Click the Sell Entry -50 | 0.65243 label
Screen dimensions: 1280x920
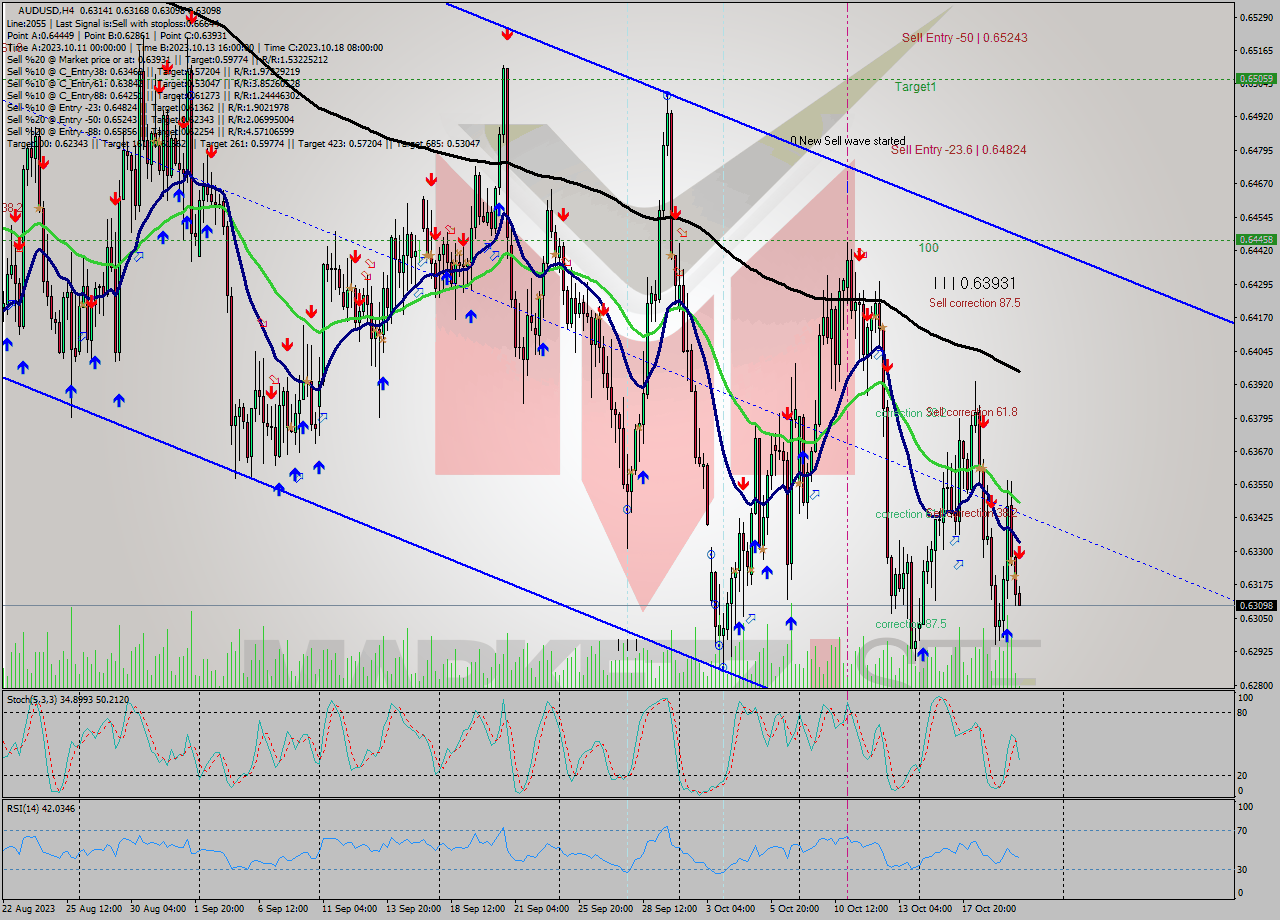point(964,37)
